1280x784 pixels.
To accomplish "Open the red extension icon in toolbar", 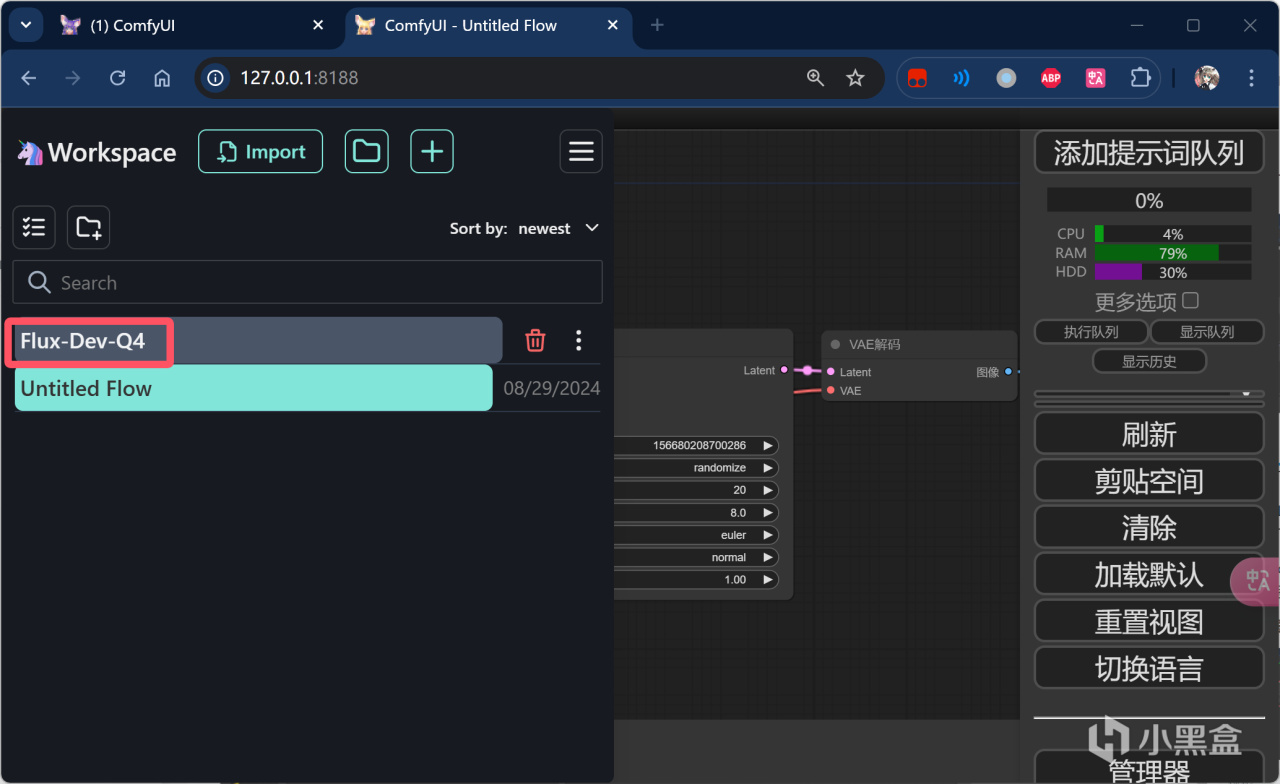I will [x=917, y=78].
